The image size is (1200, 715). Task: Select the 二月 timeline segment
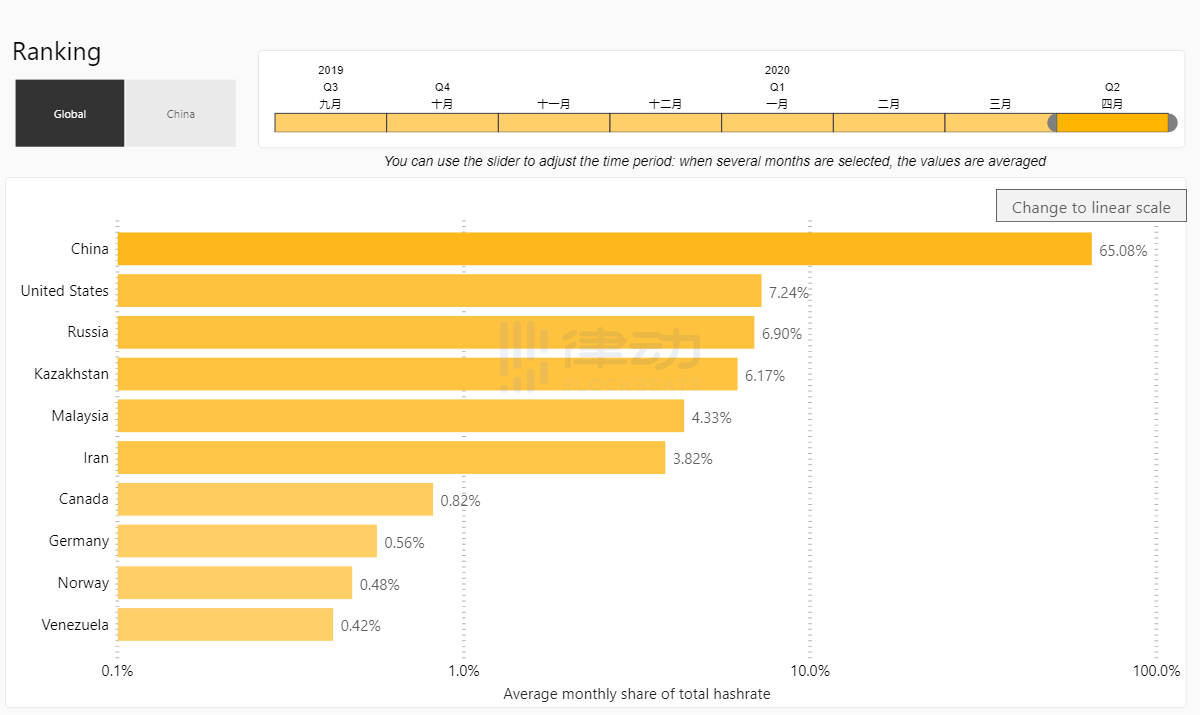tap(889, 123)
